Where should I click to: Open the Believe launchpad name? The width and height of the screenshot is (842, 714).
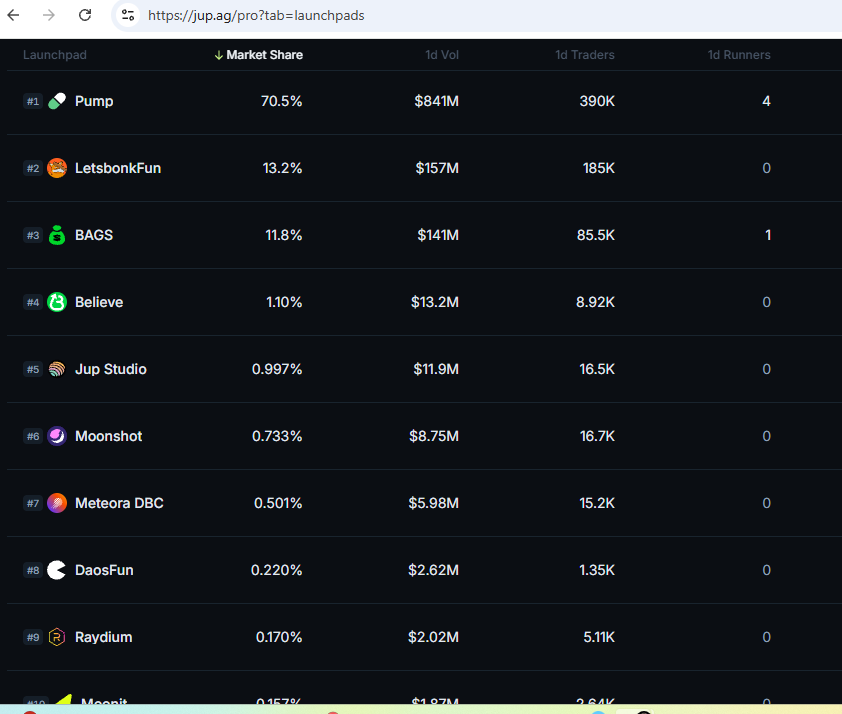99,302
